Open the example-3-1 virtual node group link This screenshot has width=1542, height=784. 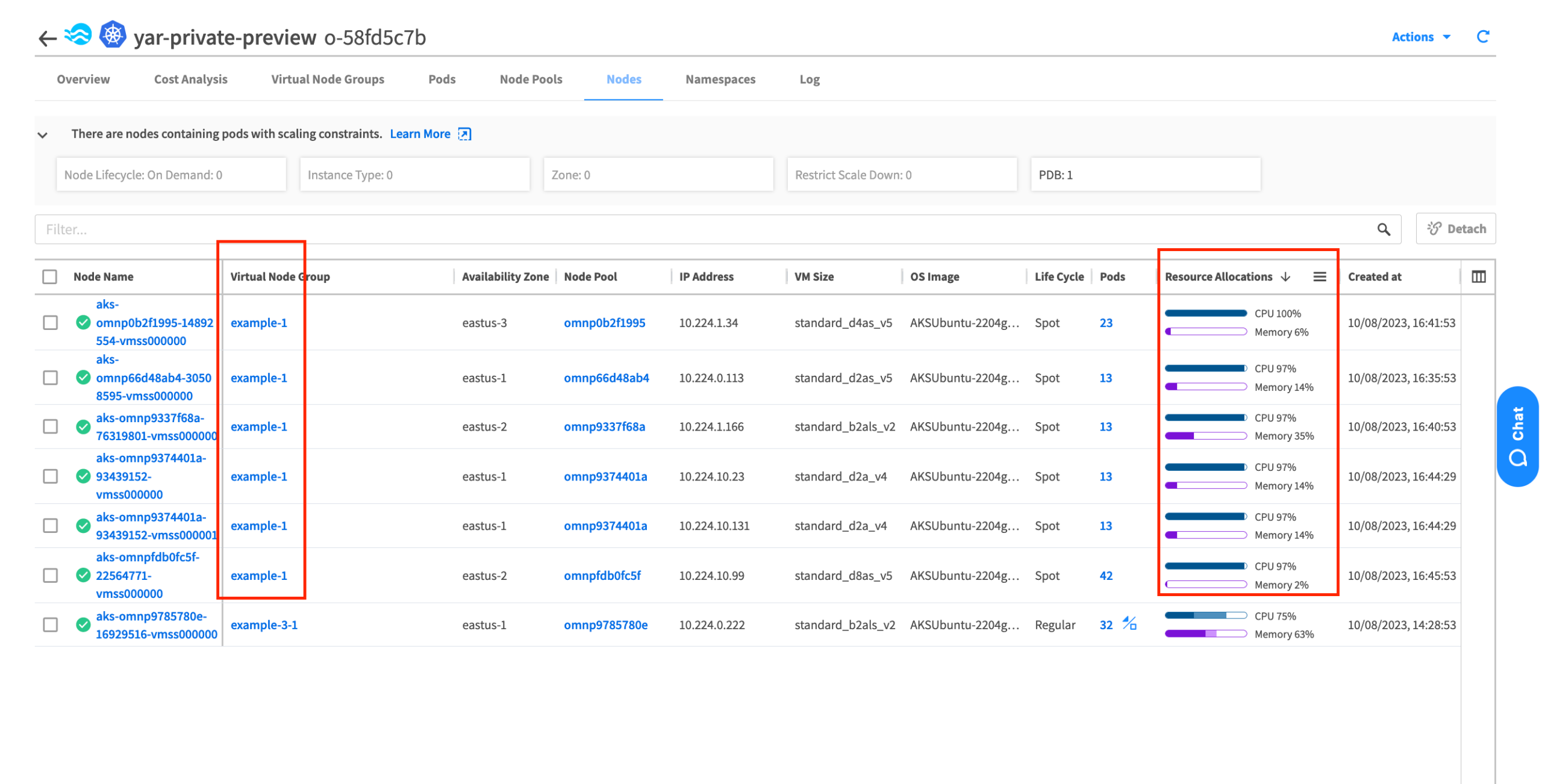tap(264, 625)
